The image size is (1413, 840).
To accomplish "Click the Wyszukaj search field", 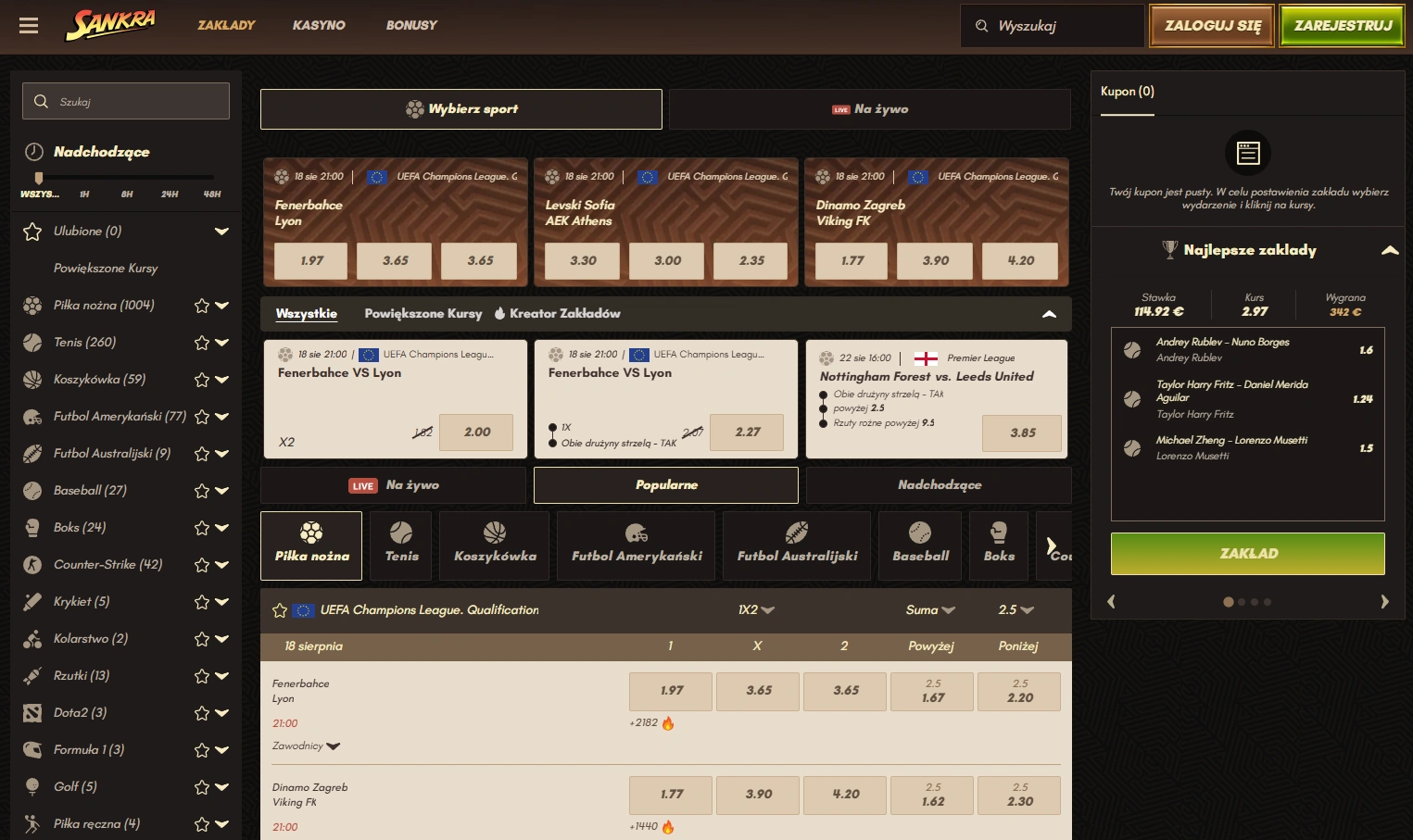I will point(1053,26).
